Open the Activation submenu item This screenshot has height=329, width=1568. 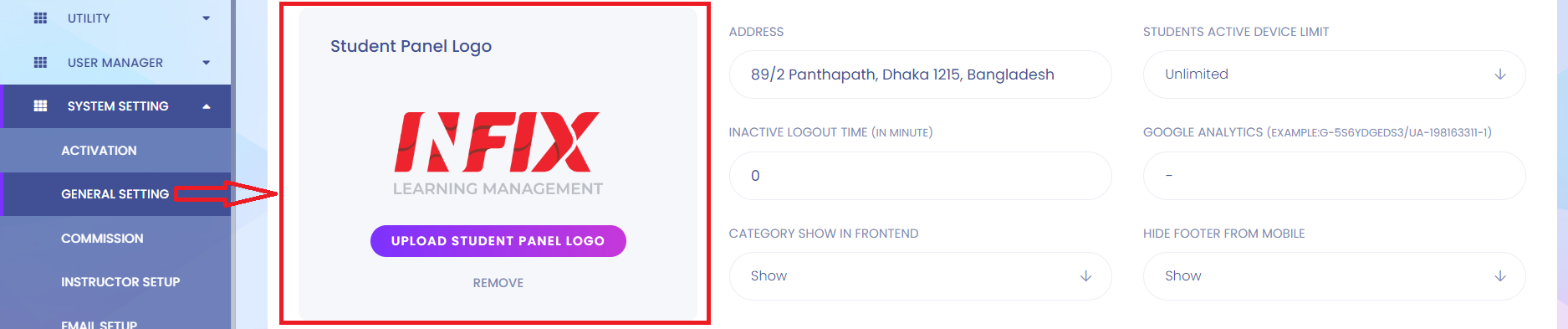[x=99, y=151]
